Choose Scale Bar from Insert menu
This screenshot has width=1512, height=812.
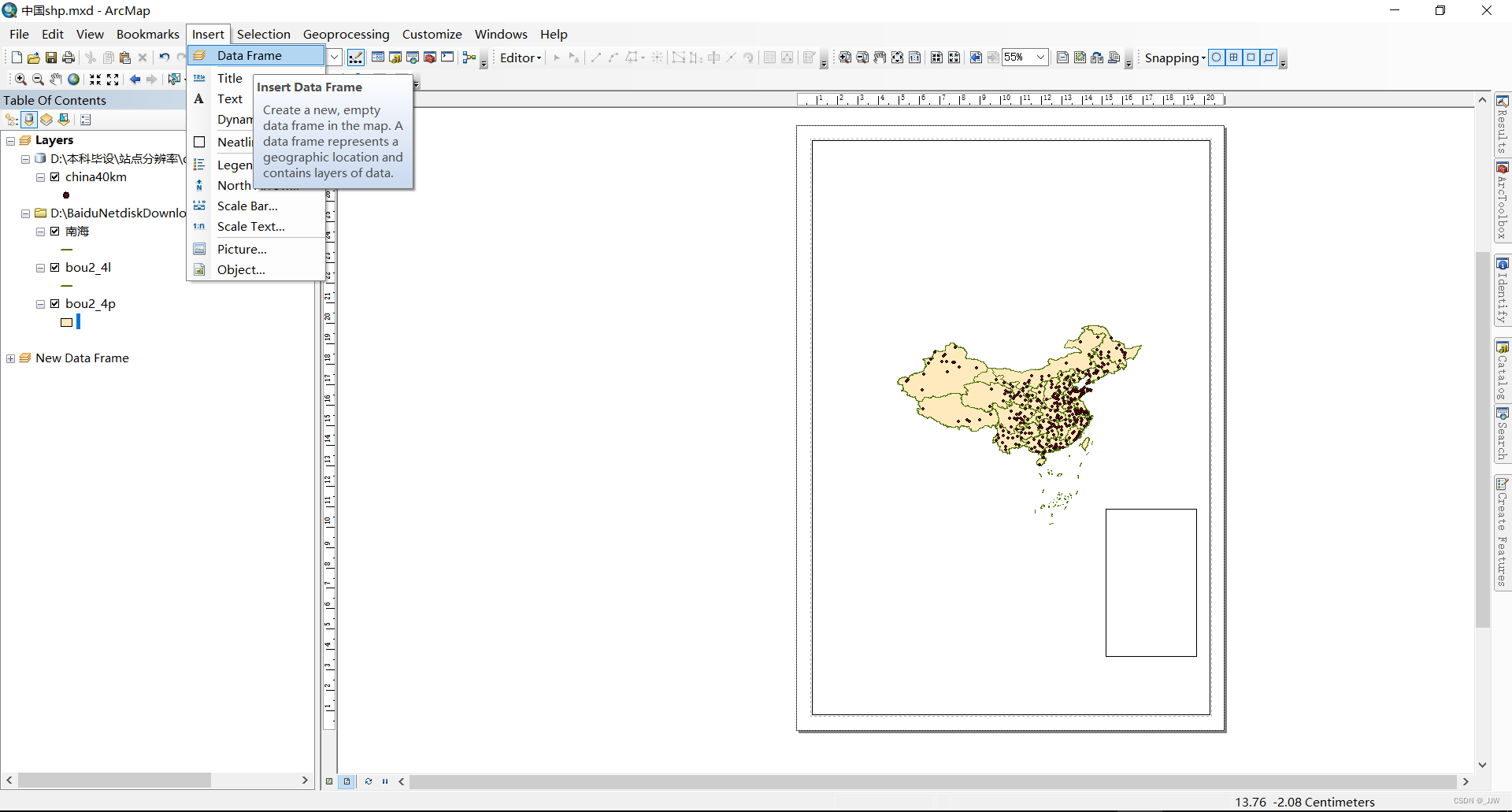(246, 206)
